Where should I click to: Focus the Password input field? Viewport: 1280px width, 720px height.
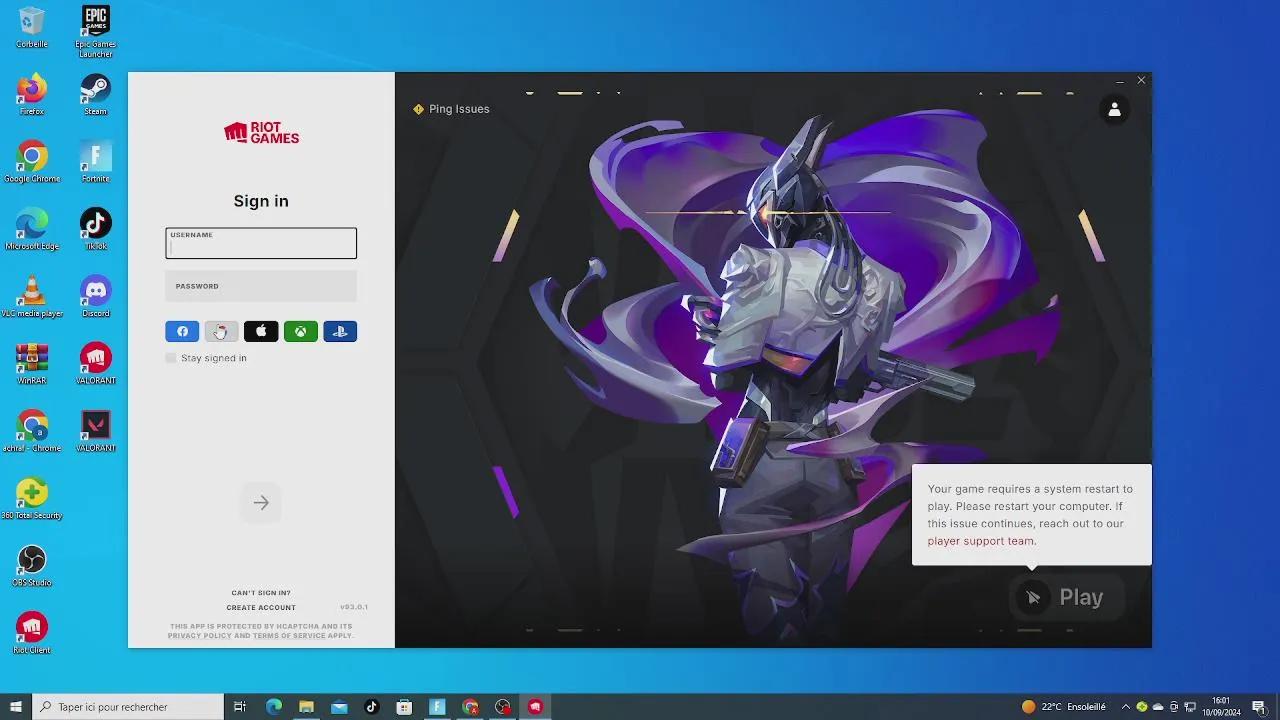point(261,286)
